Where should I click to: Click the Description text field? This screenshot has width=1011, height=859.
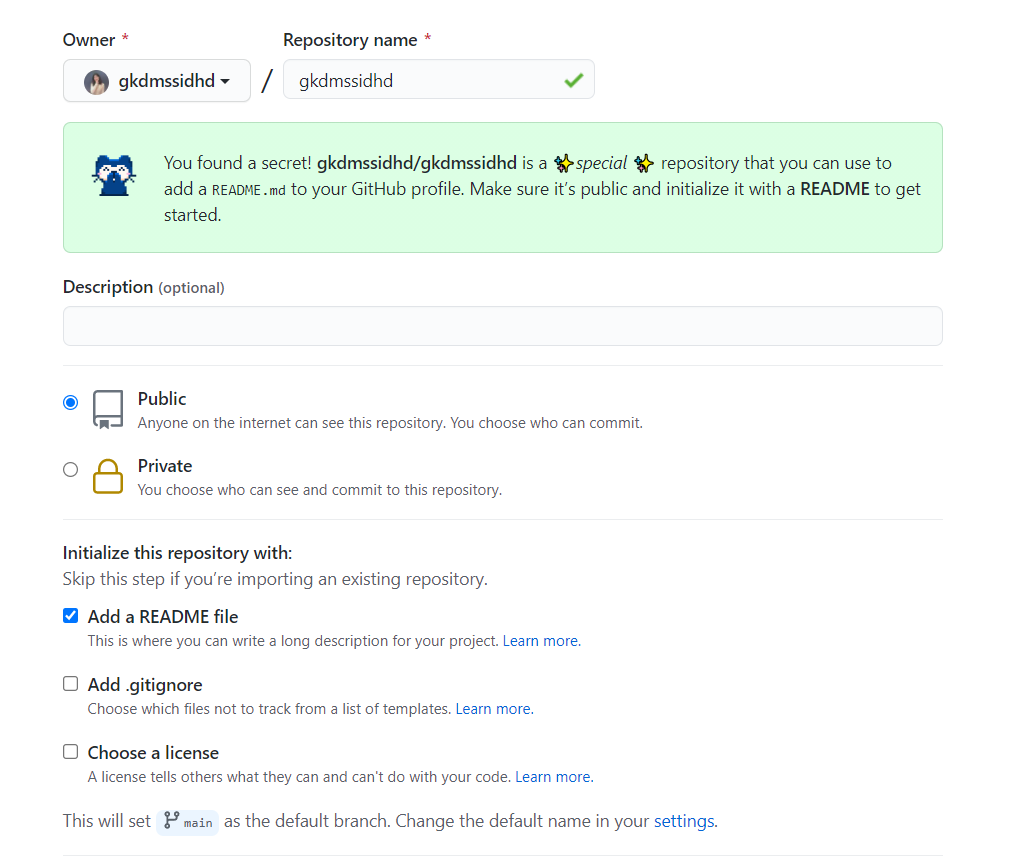503,326
